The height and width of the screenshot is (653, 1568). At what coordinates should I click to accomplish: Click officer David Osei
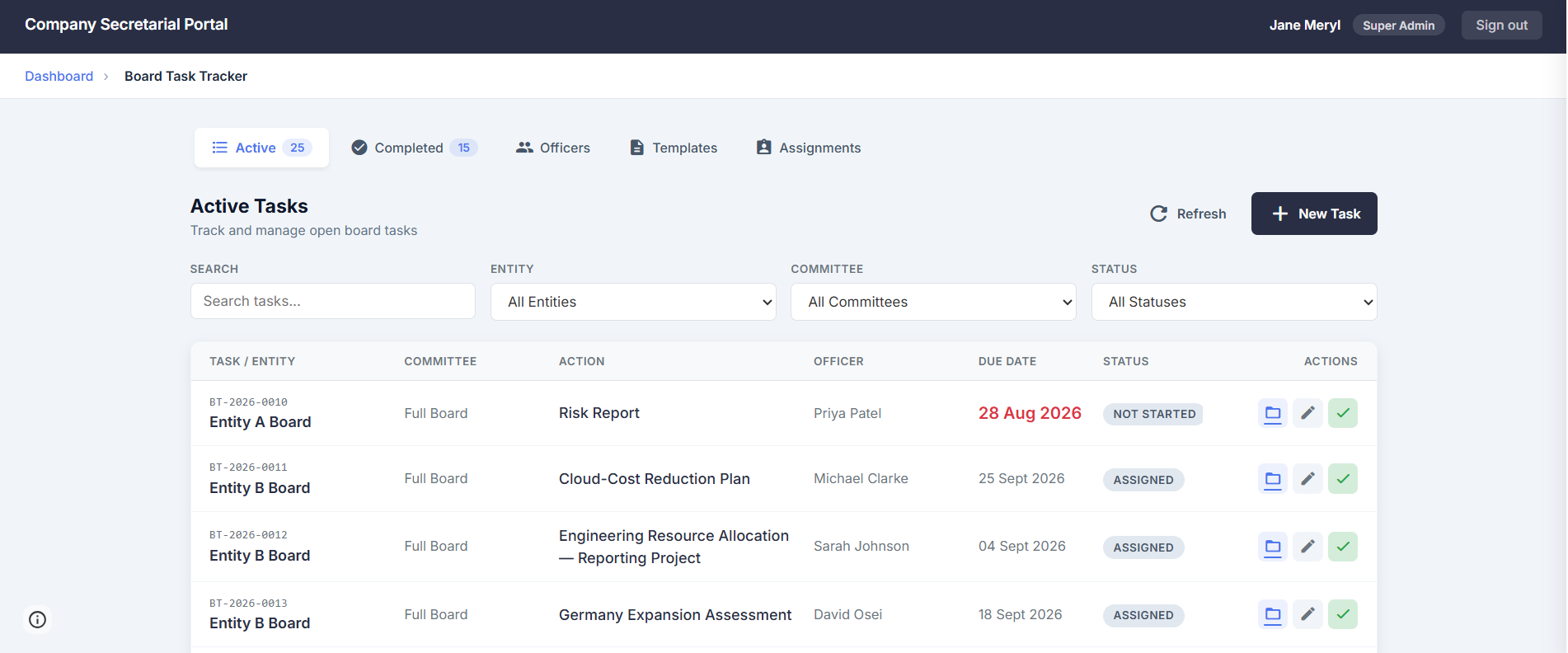pyautogui.click(x=847, y=614)
